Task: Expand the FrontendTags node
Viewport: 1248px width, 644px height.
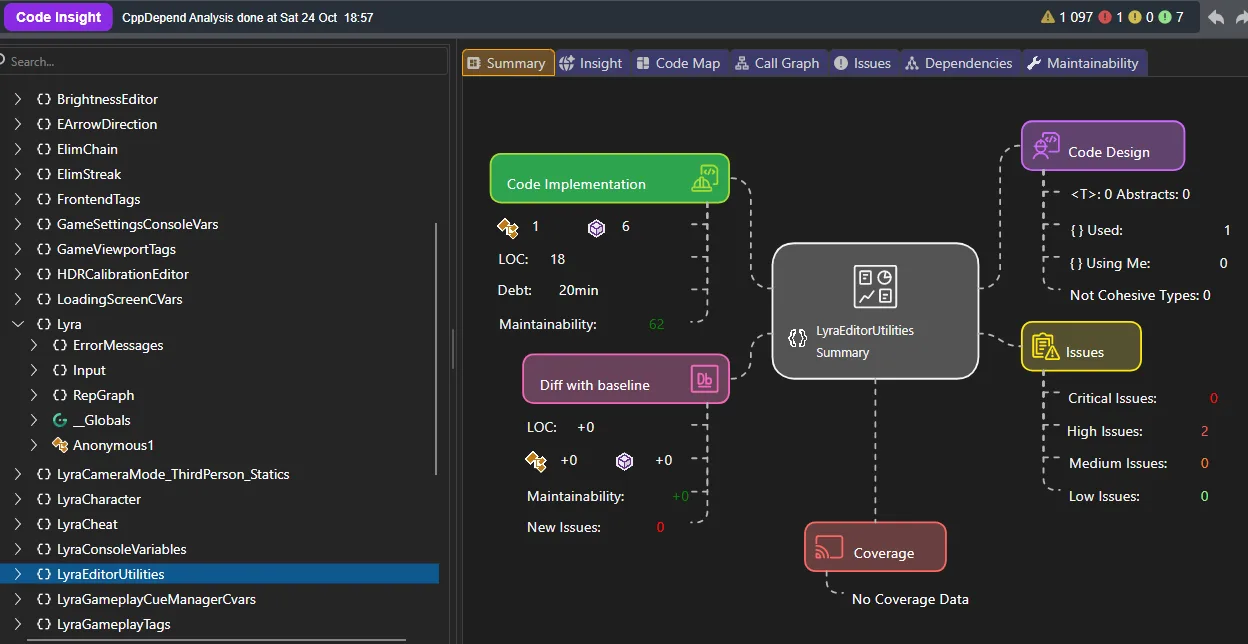Action: [18, 199]
